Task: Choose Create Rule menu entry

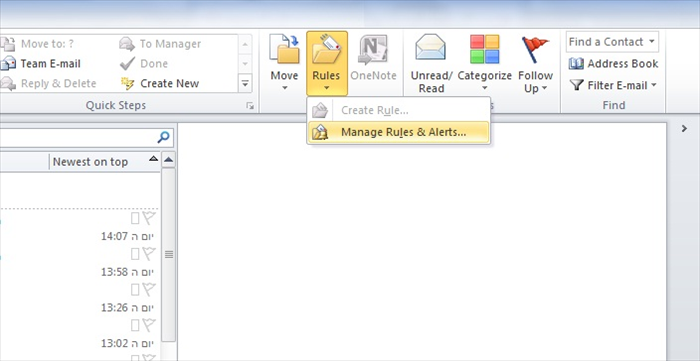Action: [398, 110]
